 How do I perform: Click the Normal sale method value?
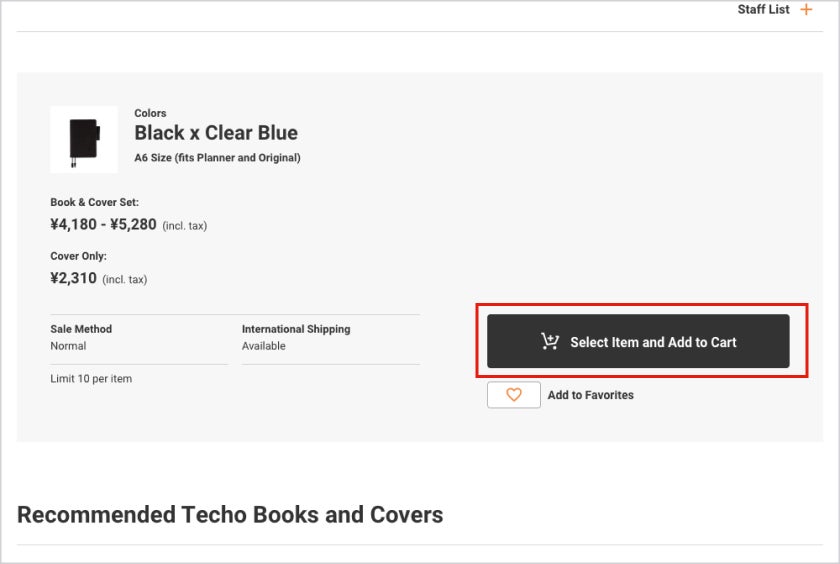[68, 346]
